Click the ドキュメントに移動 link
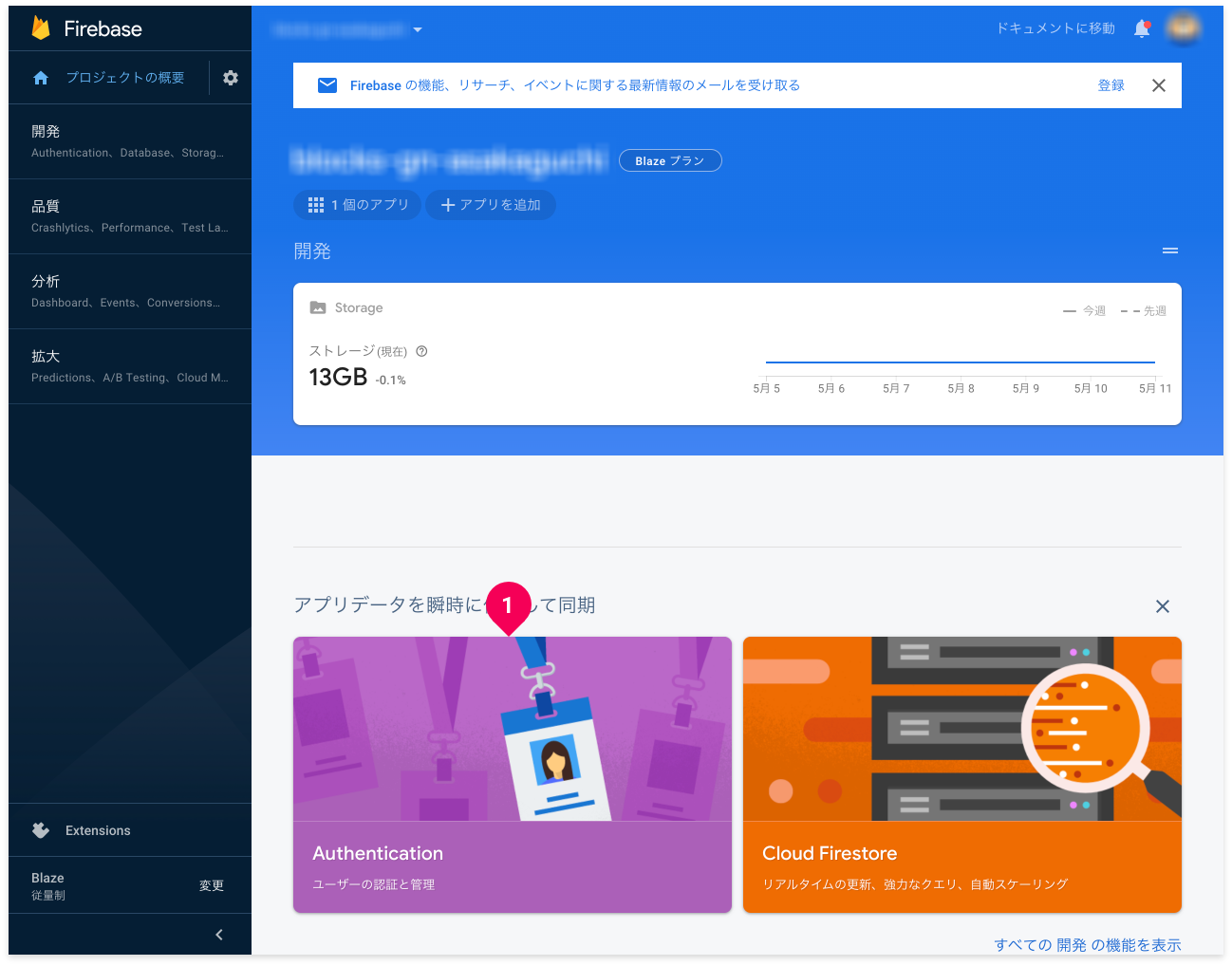Viewport: 1232px width, 966px height. (1055, 28)
